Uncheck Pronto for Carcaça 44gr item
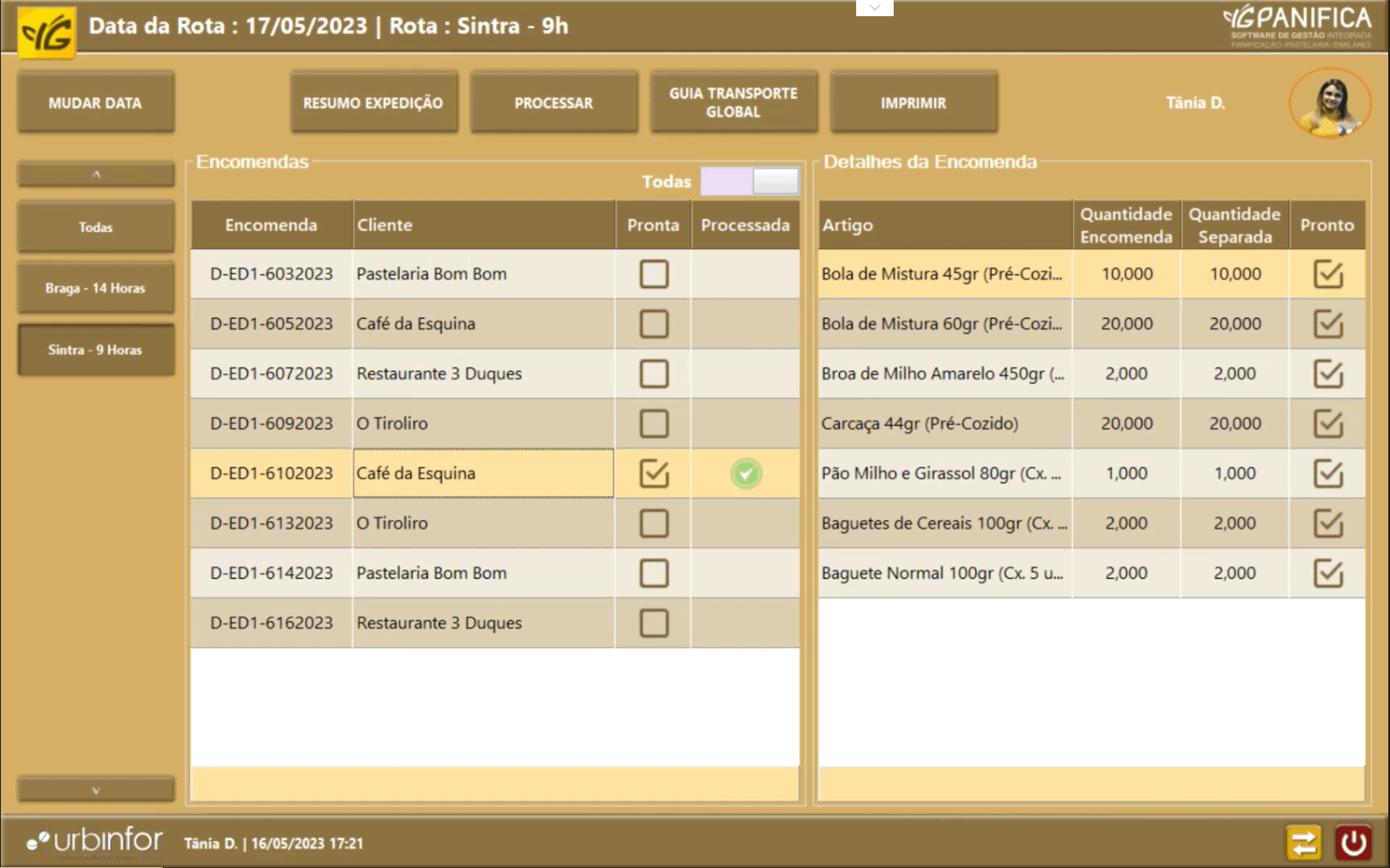The height and width of the screenshot is (868, 1390). (1328, 424)
